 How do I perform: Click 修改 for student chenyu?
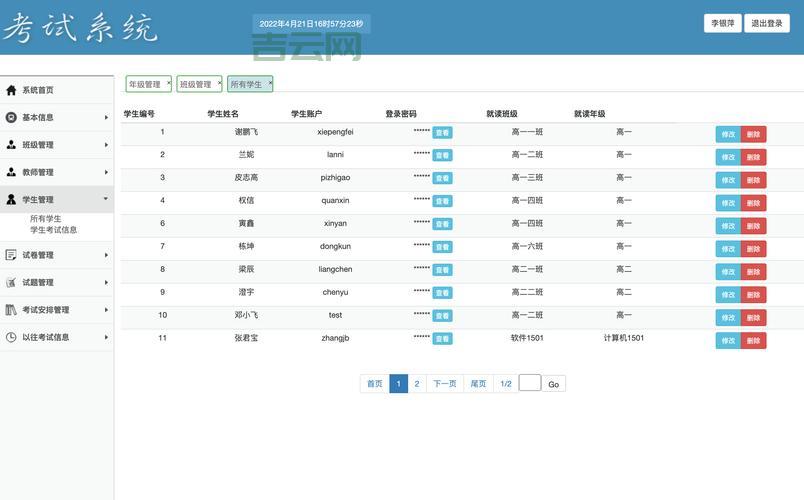point(728,294)
